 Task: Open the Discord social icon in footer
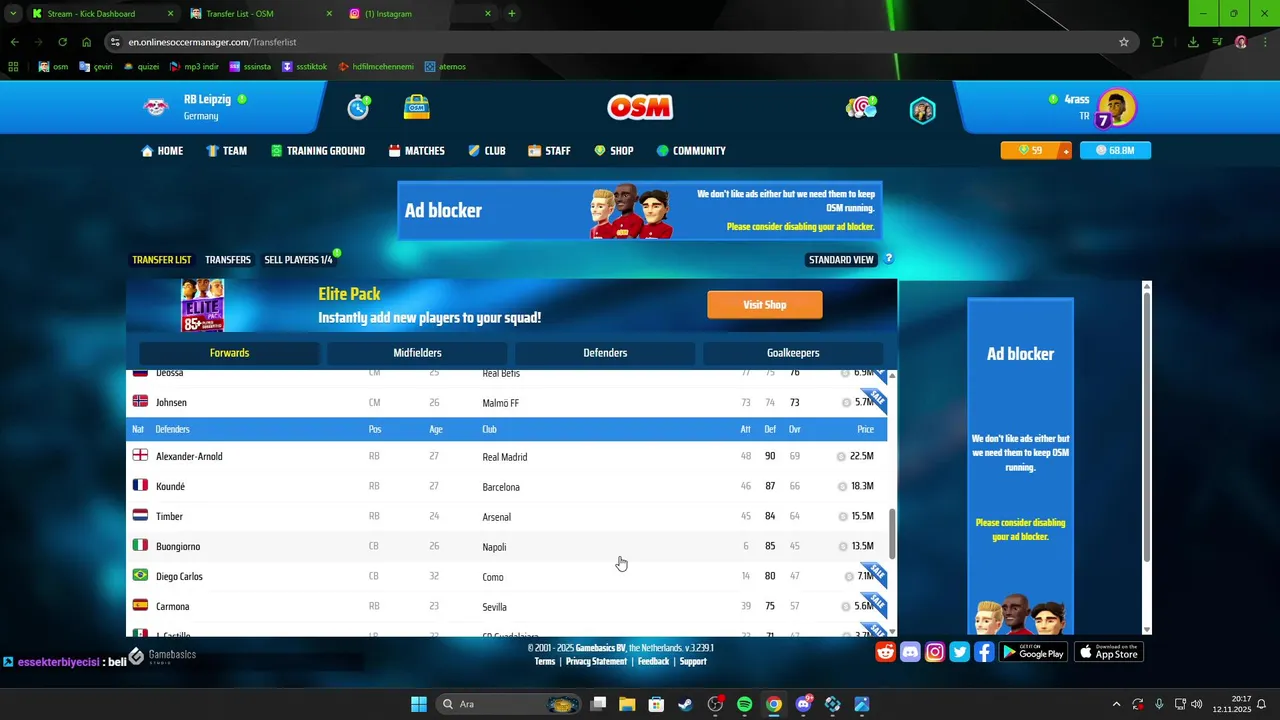point(910,652)
